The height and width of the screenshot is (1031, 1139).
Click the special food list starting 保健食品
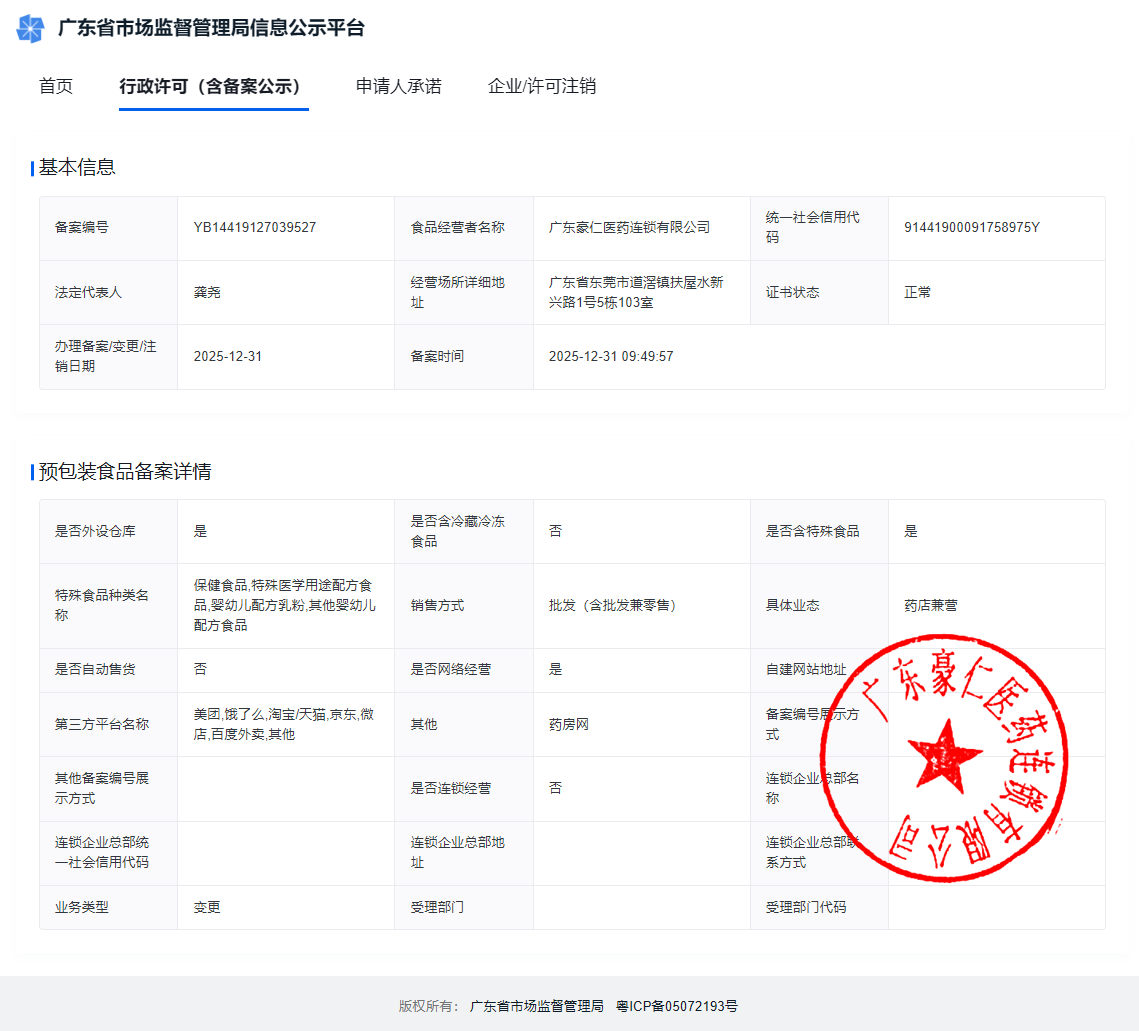[284, 605]
